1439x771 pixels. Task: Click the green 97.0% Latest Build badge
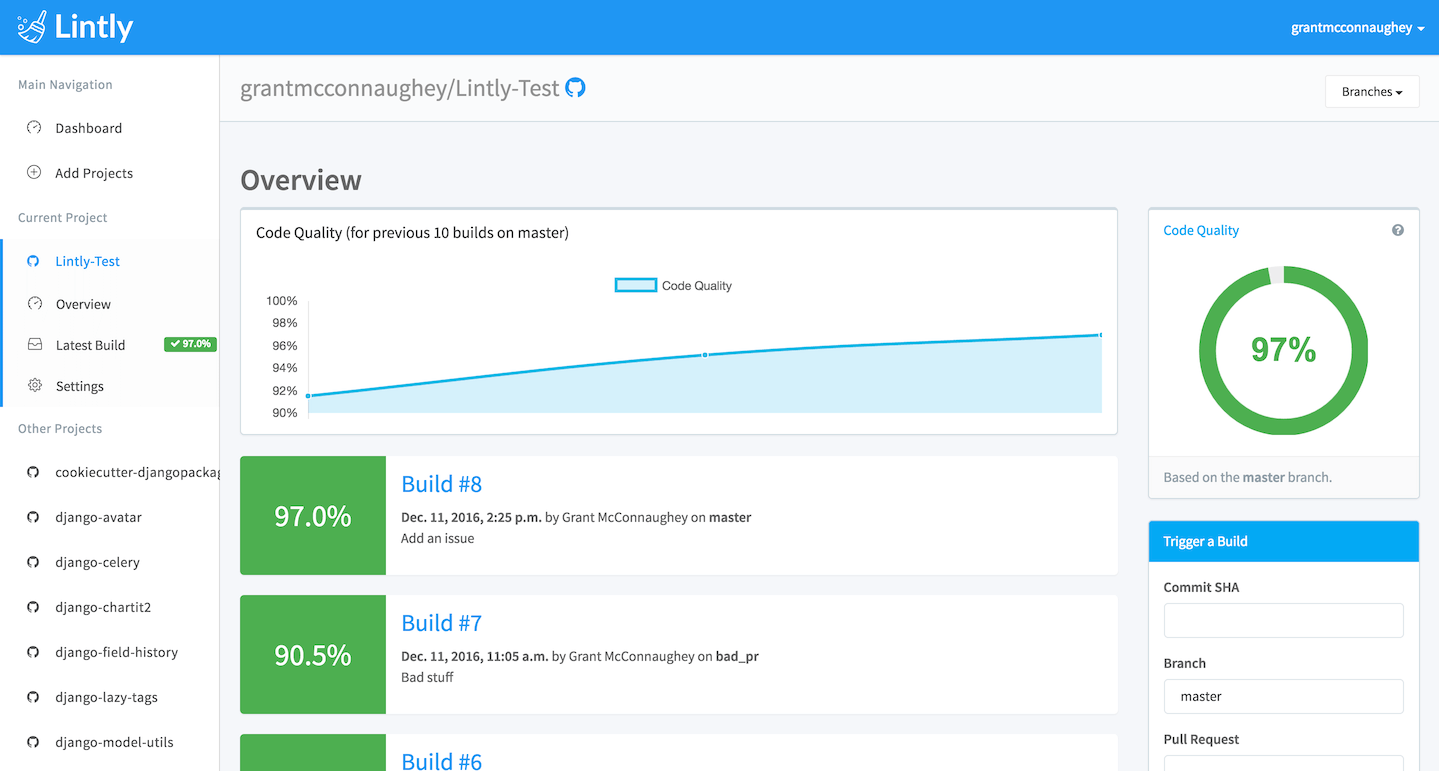click(x=190, y=344)
